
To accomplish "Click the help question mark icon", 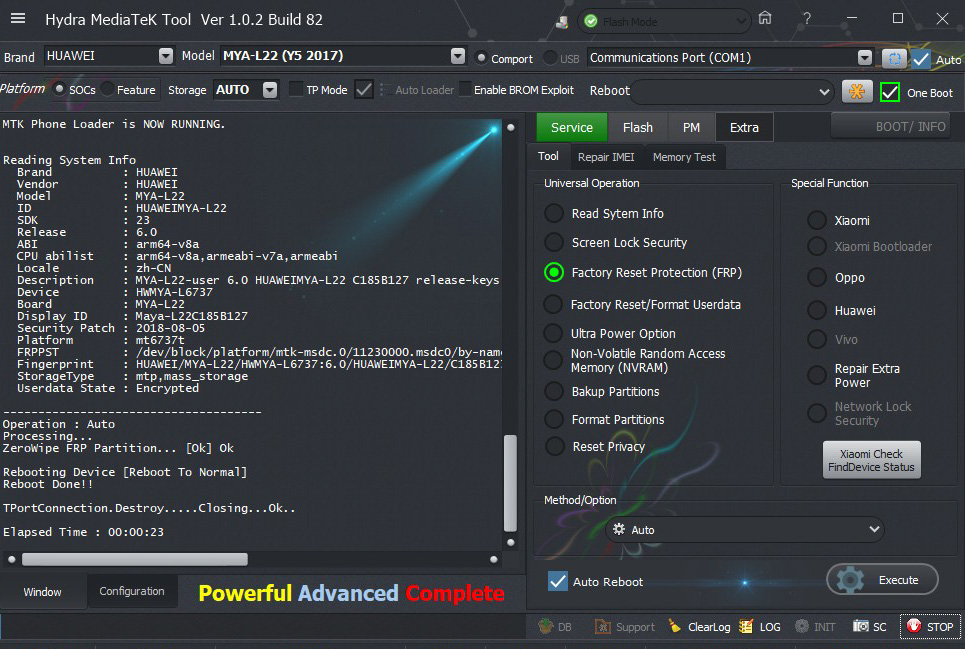I will coord(806,18).
